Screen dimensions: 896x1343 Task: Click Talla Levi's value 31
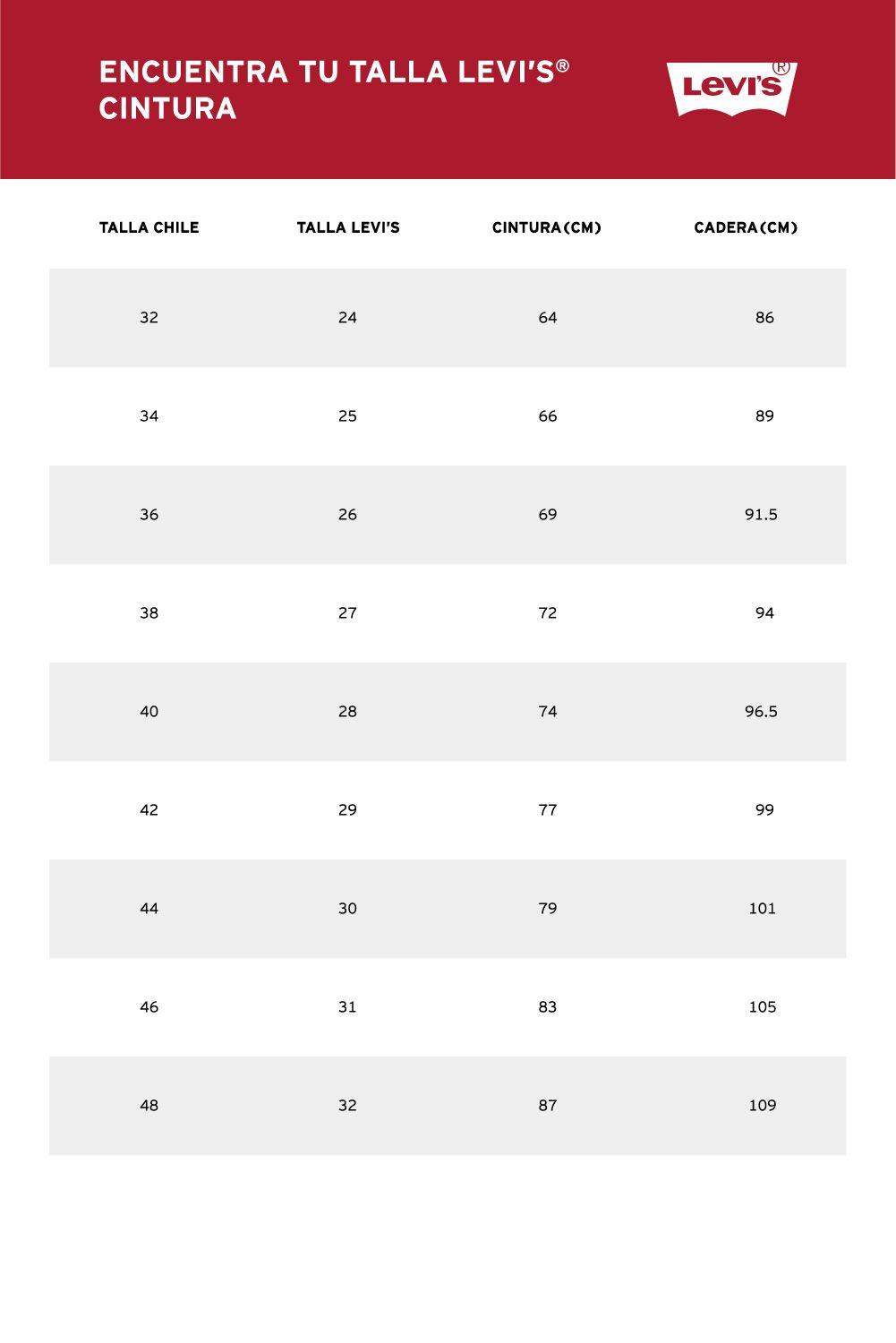[348, 1007]
